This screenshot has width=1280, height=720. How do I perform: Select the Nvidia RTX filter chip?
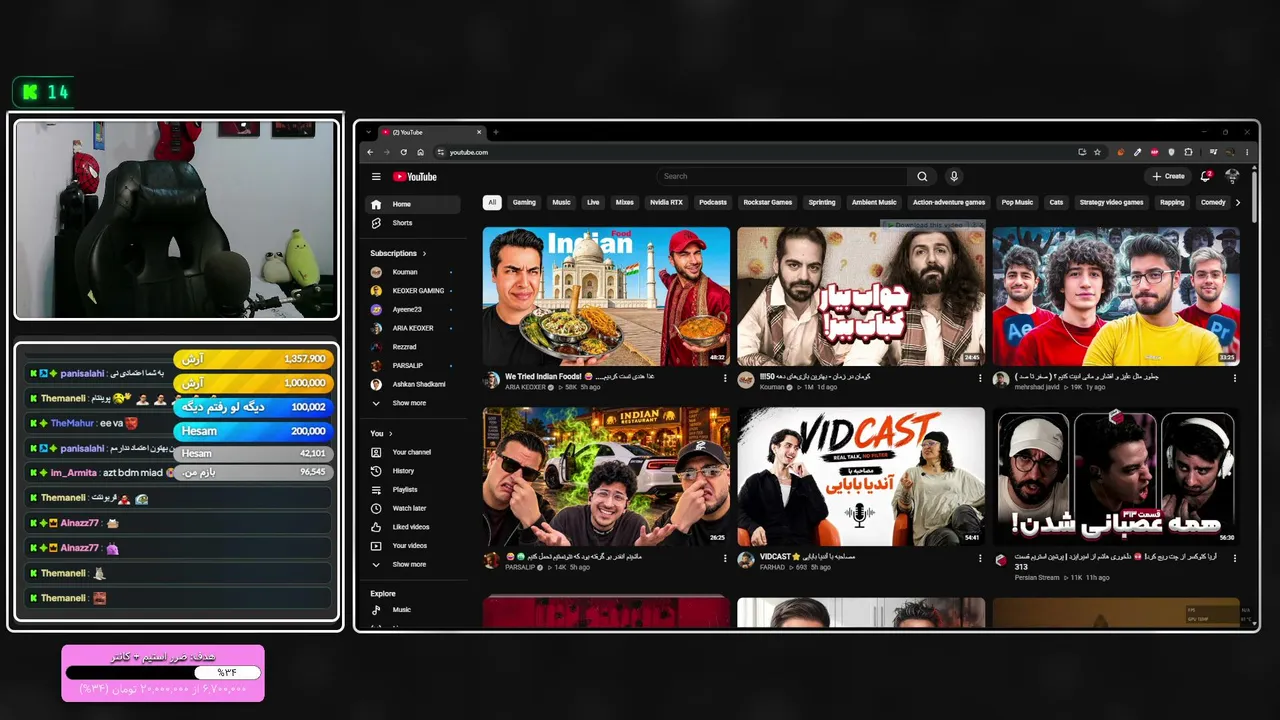(x=666, y=202)
